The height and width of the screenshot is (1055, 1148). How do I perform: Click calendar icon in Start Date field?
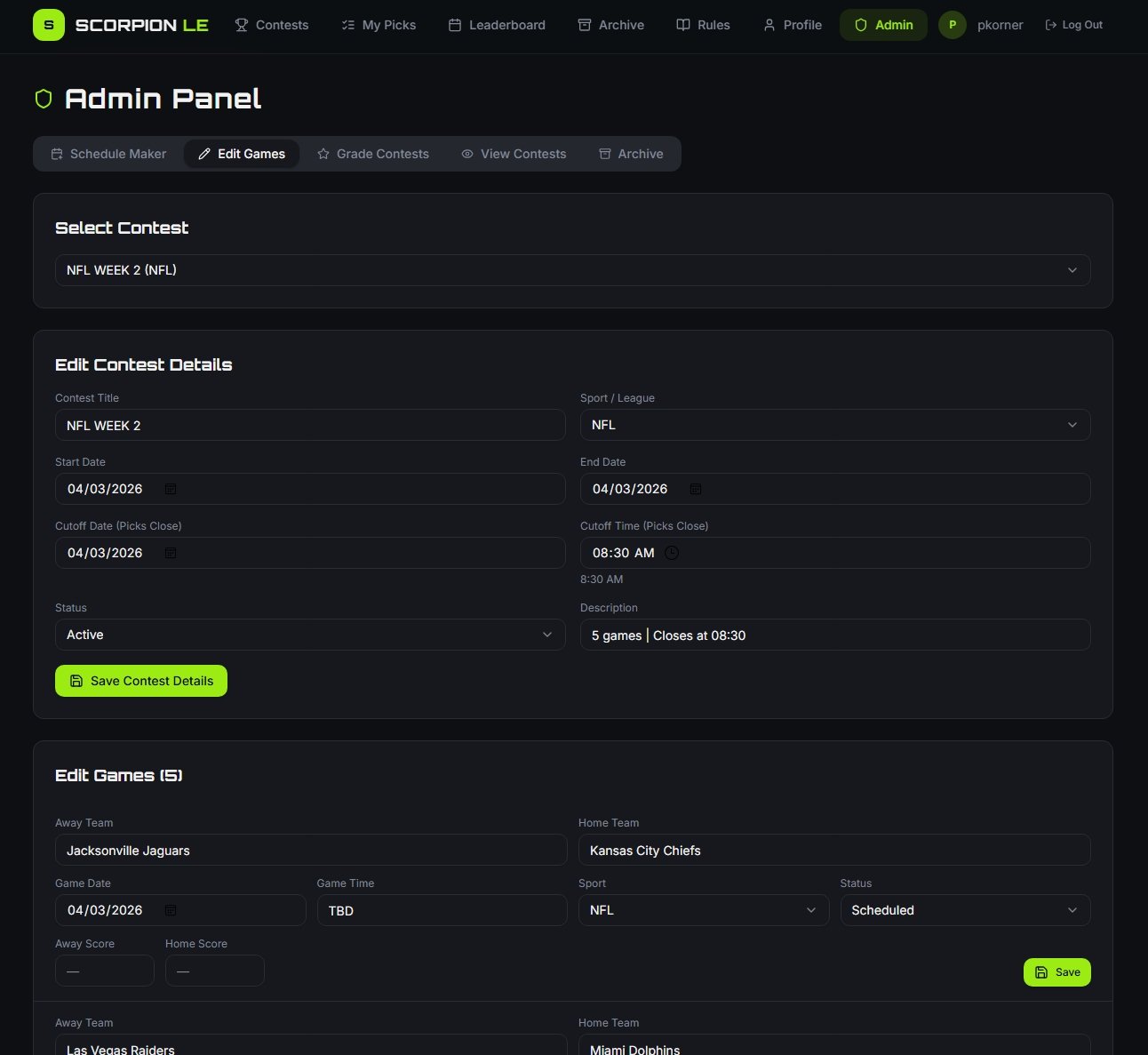coord(171,489)
